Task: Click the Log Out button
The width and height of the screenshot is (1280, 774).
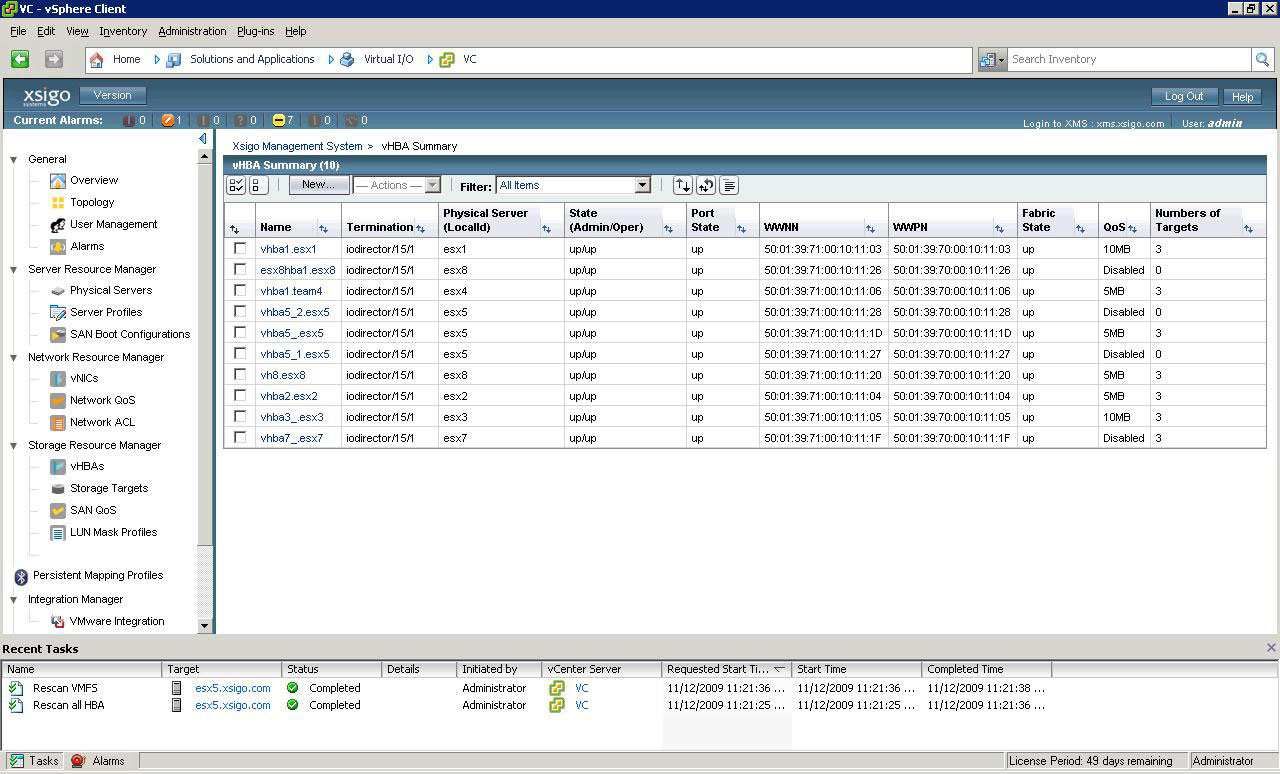Action: pyautogui.click(x=1184, y=96)
